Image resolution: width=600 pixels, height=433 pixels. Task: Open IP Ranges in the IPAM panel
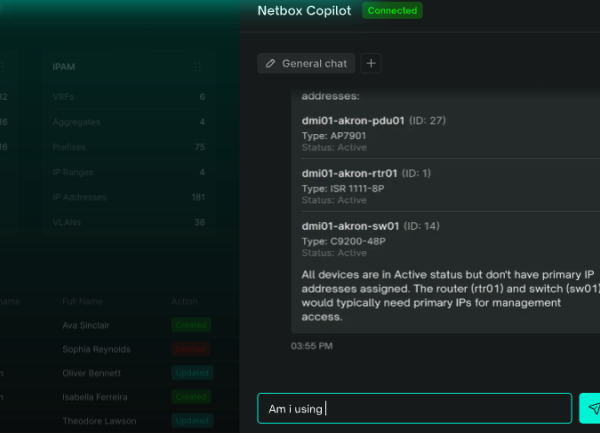coord(129,173)
